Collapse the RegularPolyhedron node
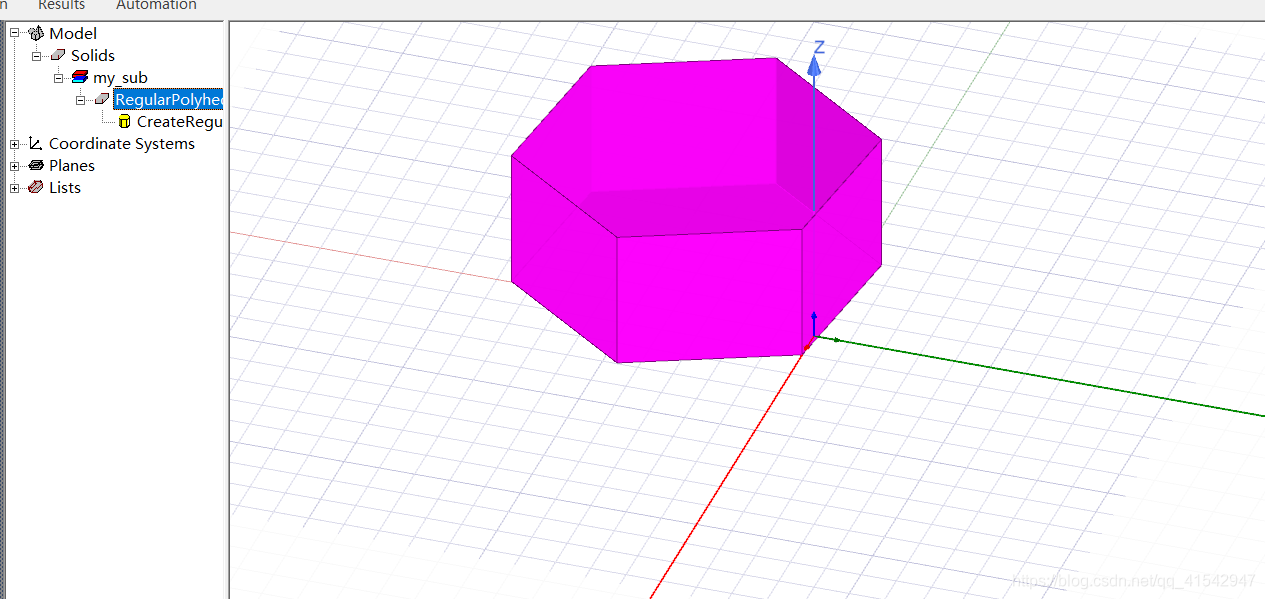1265x599 pixels. click(x=81, y=99)
